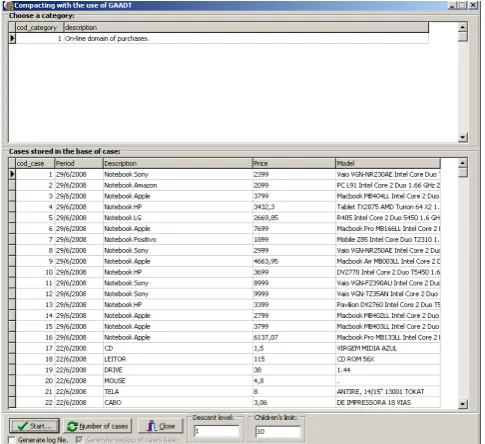Click row selector for case 10
This screenshot has width=485, height=444.
(12, 272)
